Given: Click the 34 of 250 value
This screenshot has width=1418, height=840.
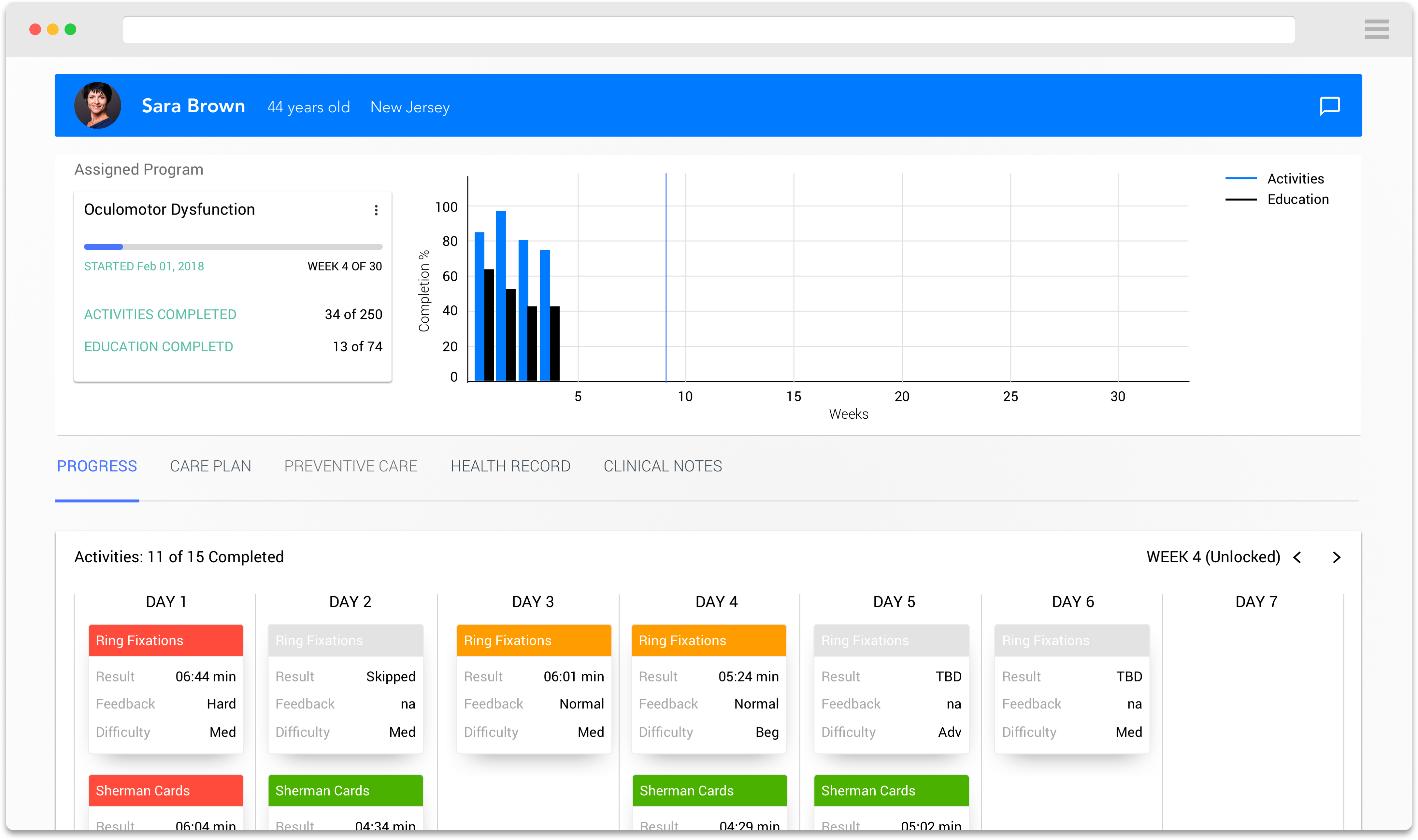Looking at the screenshot, I should click(x=353, y=314).
